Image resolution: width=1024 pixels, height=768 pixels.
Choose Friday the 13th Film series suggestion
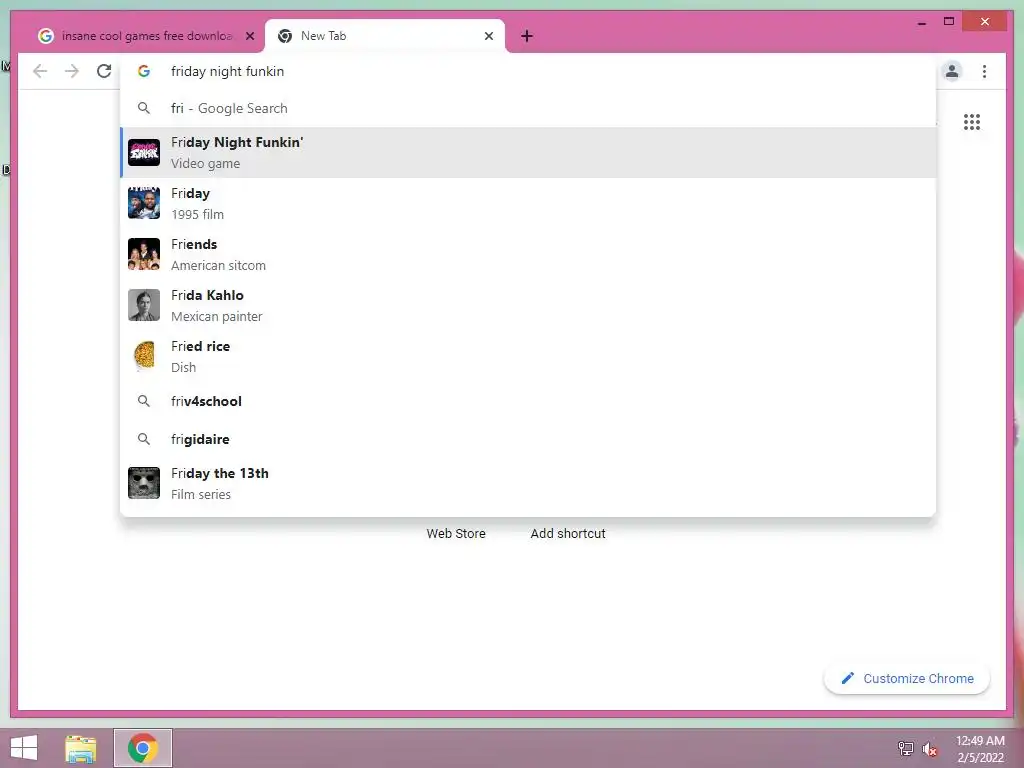tap(528, 483)
